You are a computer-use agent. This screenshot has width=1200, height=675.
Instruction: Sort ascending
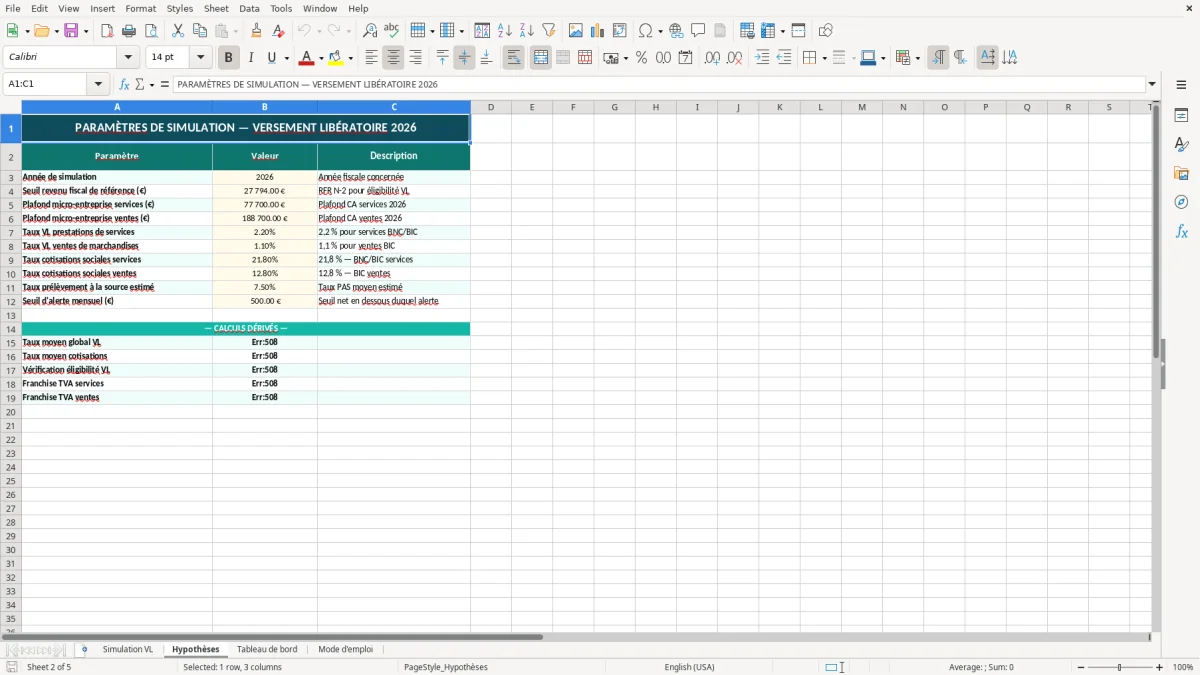(x=505, y=31)
